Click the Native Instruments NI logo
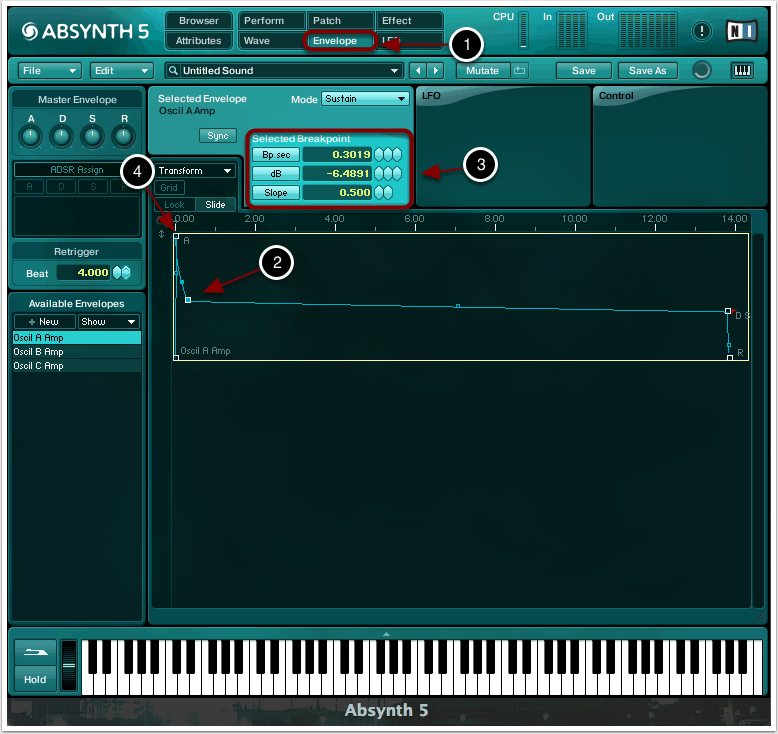This screenshot has height=734, width=778. point(741,31)
